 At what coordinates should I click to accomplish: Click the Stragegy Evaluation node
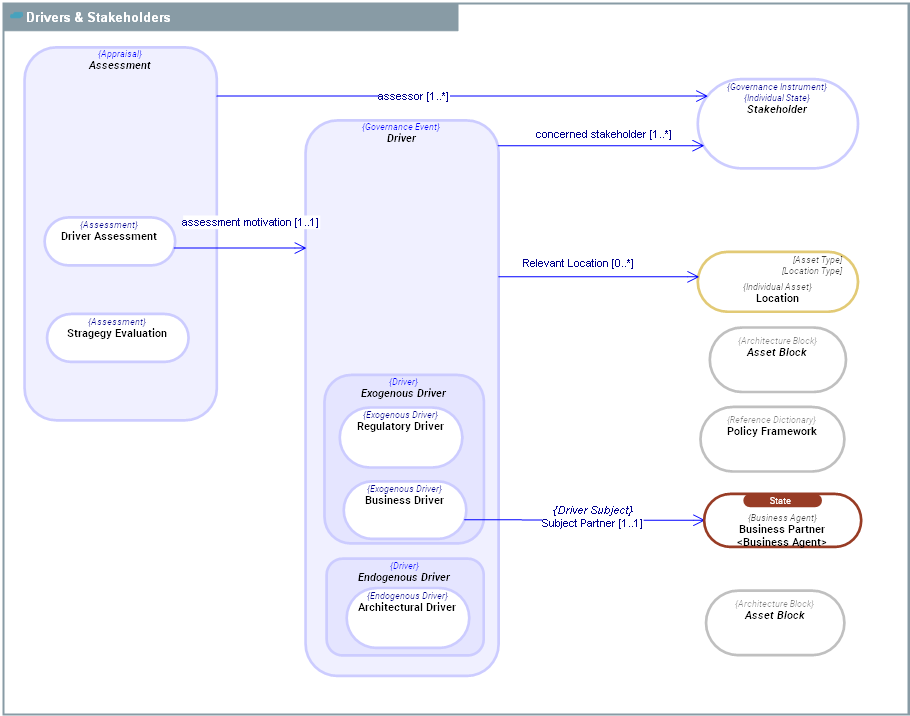point(117,337)
